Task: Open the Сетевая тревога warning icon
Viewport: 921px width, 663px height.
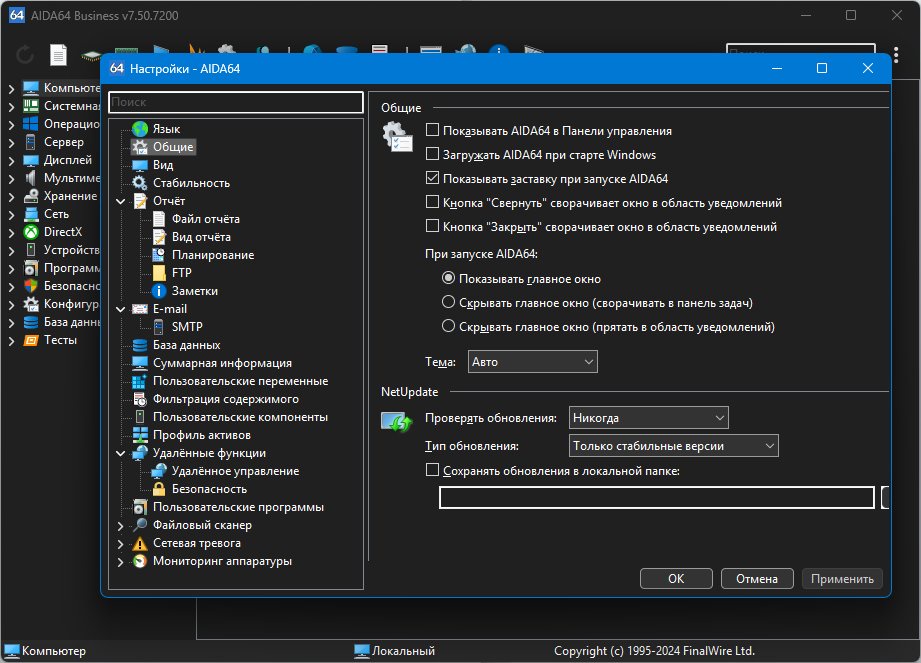Action: [140, 543]
